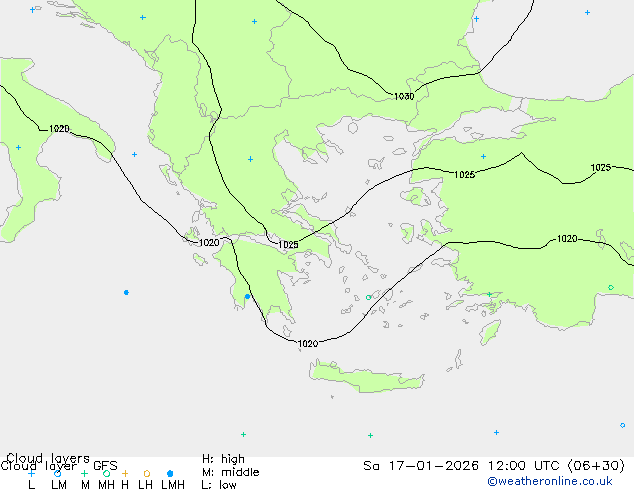Click the 1020 isobar label over Italy
Viewport: 634px width, 490px height.
(x=59, y=129)
